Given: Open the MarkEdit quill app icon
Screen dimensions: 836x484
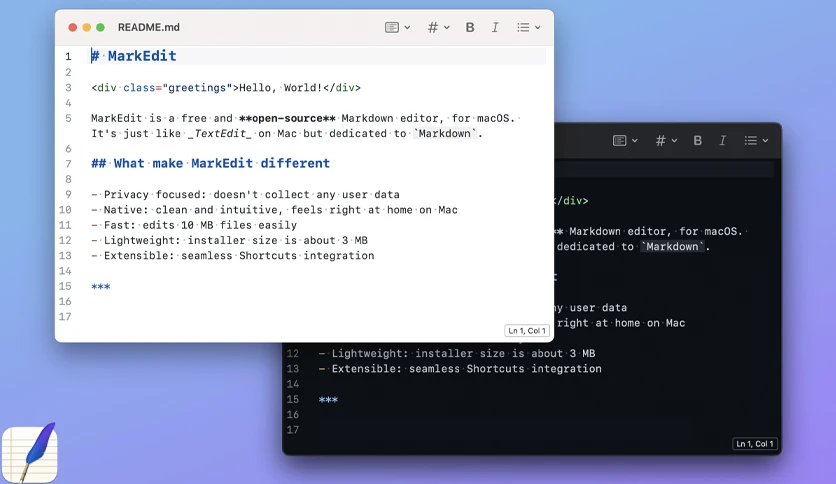Looking at the screenshot, I should (x=30, y=453).
